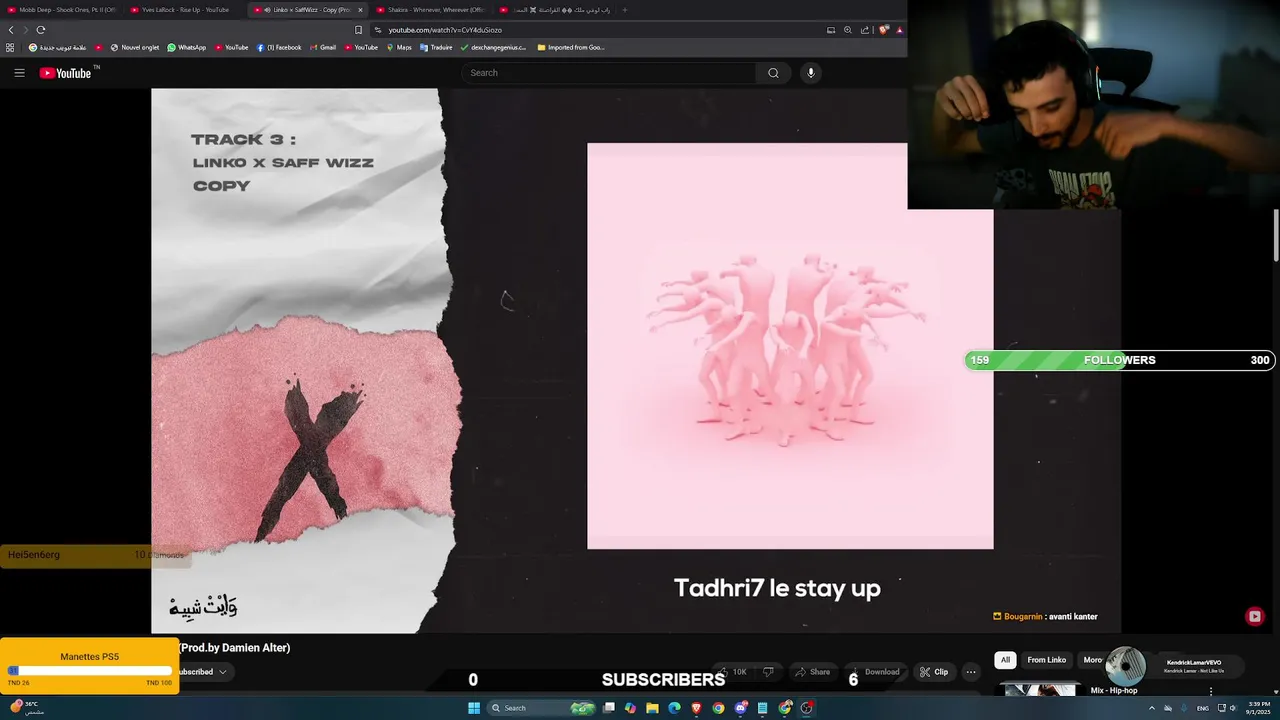Select the All filter chip
This screenshot has height=720, width=1280.
pyautogui.click(x=1005, y=660)
